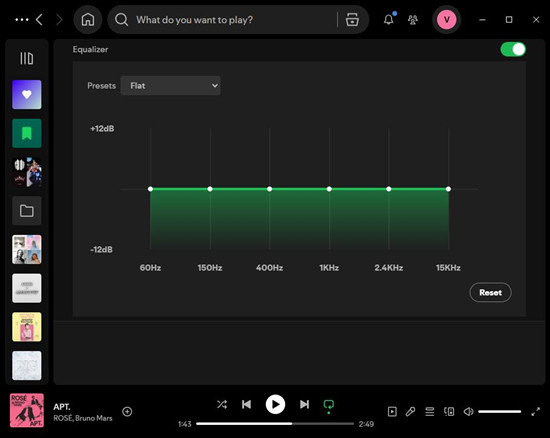Open the playlist folder in sidebar
The image size is (550, 438).
pyautogui.click(x=27, y=211)
